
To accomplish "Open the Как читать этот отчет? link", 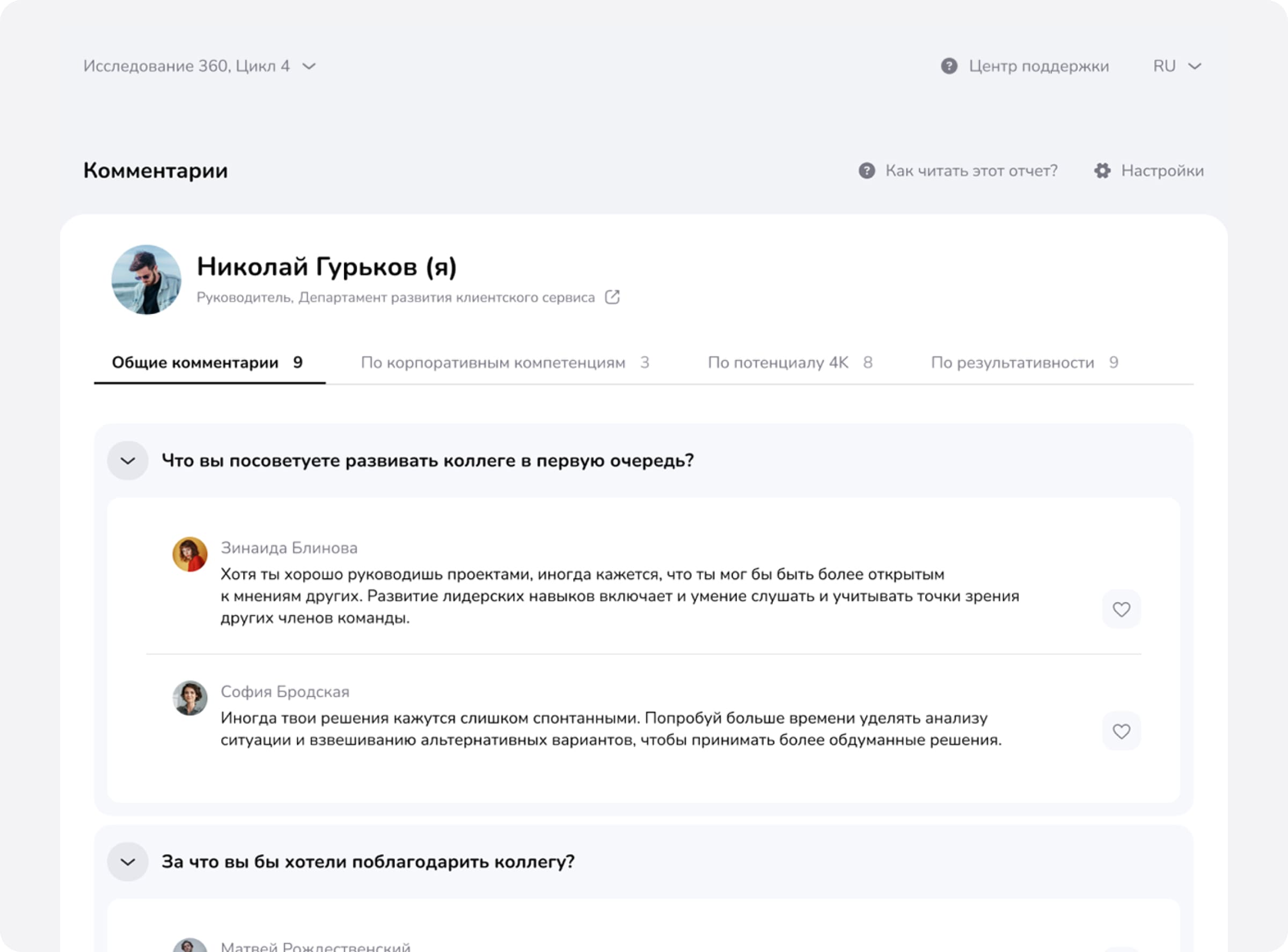I will (x=971, y=171).
